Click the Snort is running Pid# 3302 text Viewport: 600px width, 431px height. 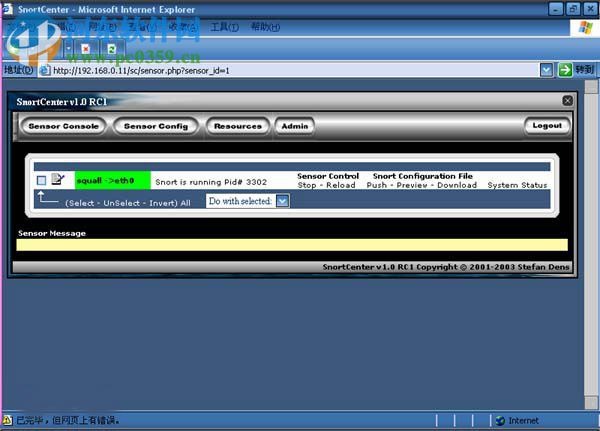click(211, 182)
